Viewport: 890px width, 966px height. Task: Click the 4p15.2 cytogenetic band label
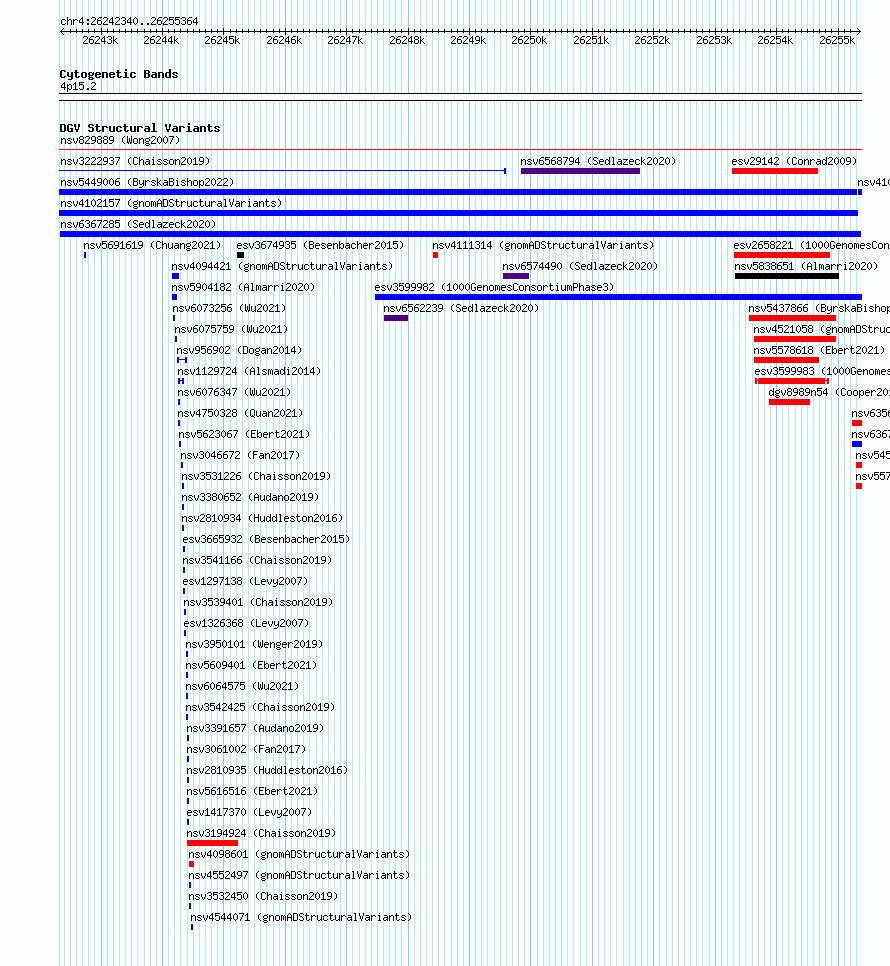tap(78, 86)
